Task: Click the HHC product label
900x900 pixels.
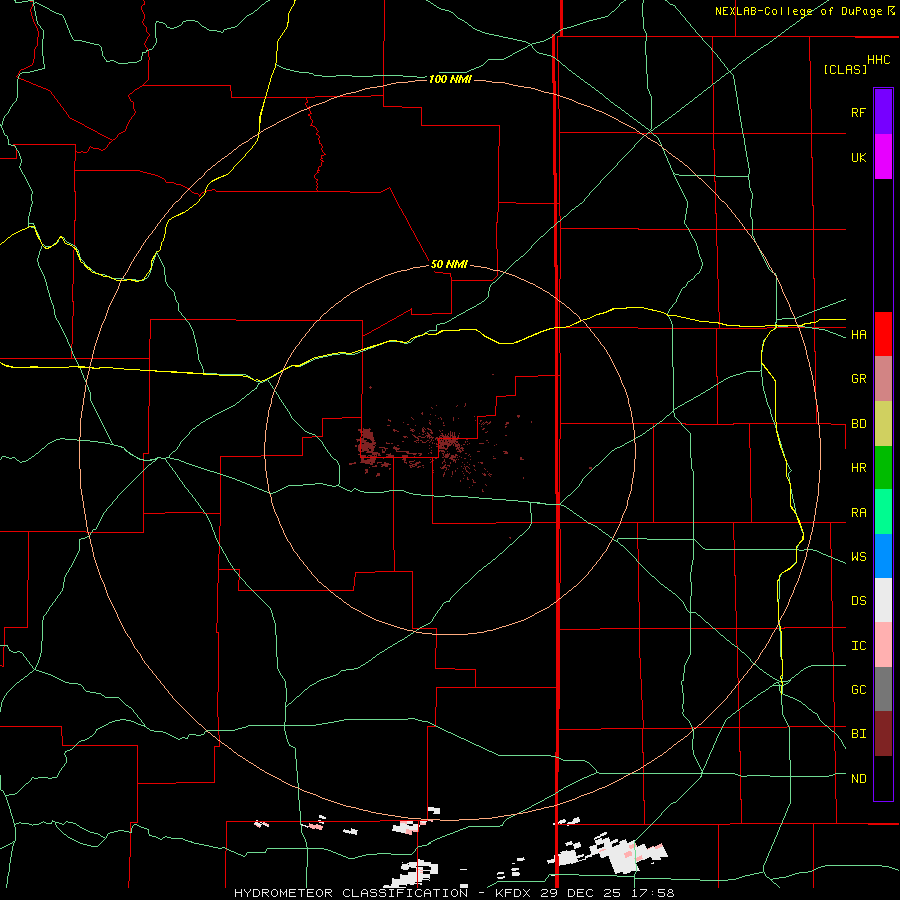Action: [879, 60]
